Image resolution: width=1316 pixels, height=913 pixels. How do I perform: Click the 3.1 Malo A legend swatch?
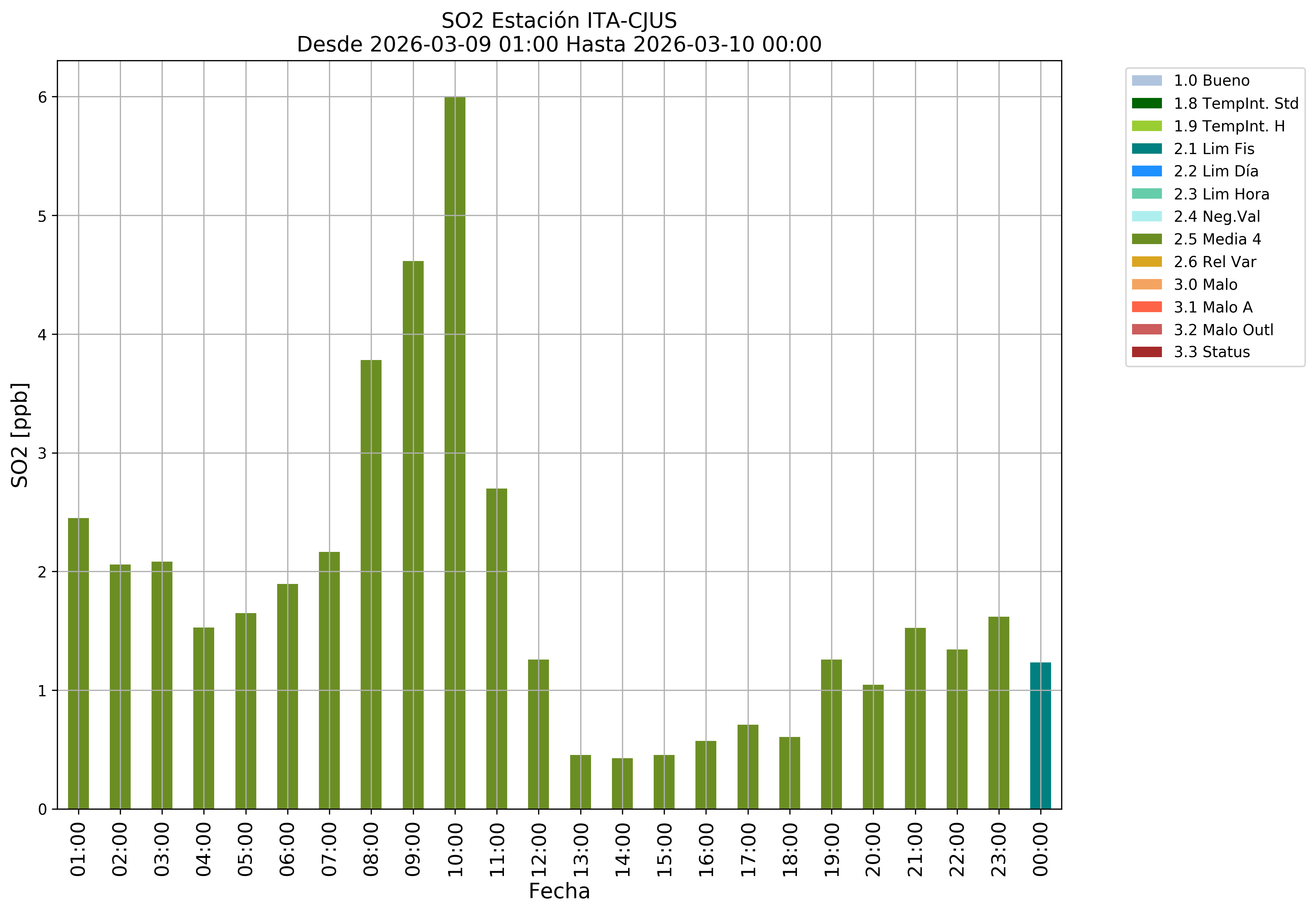click(x=1146, y=307)
